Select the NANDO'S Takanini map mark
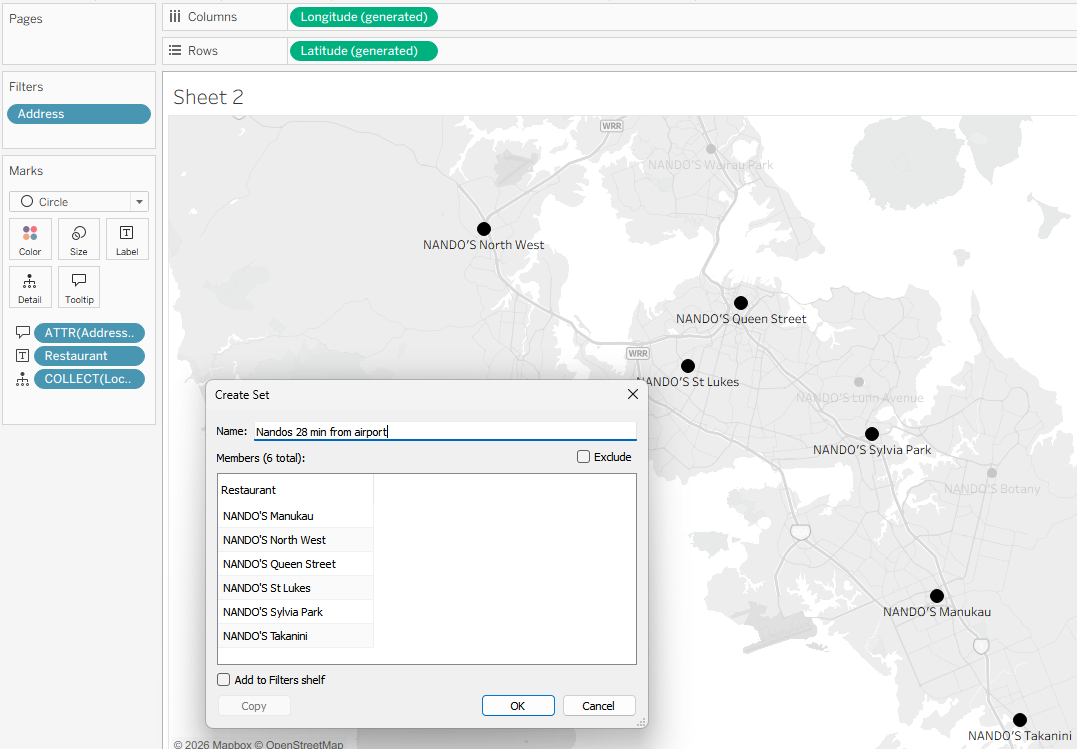 click(1020, 719)
